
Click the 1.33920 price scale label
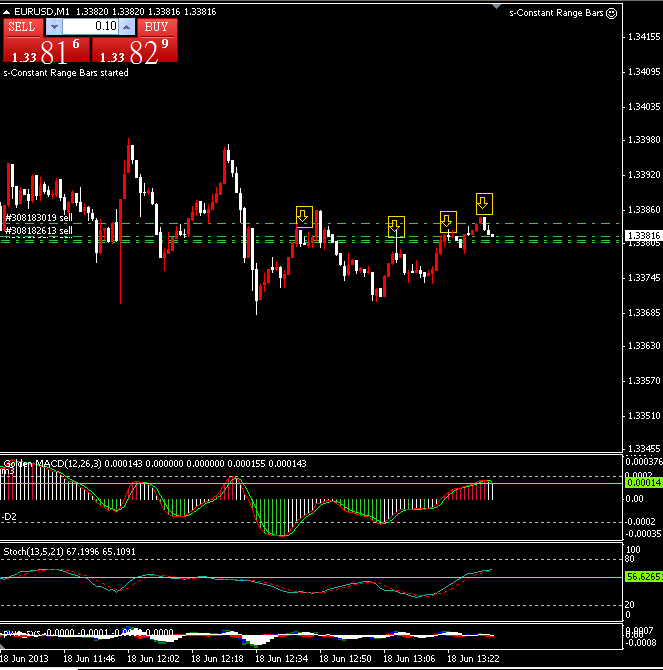(644, 175)
